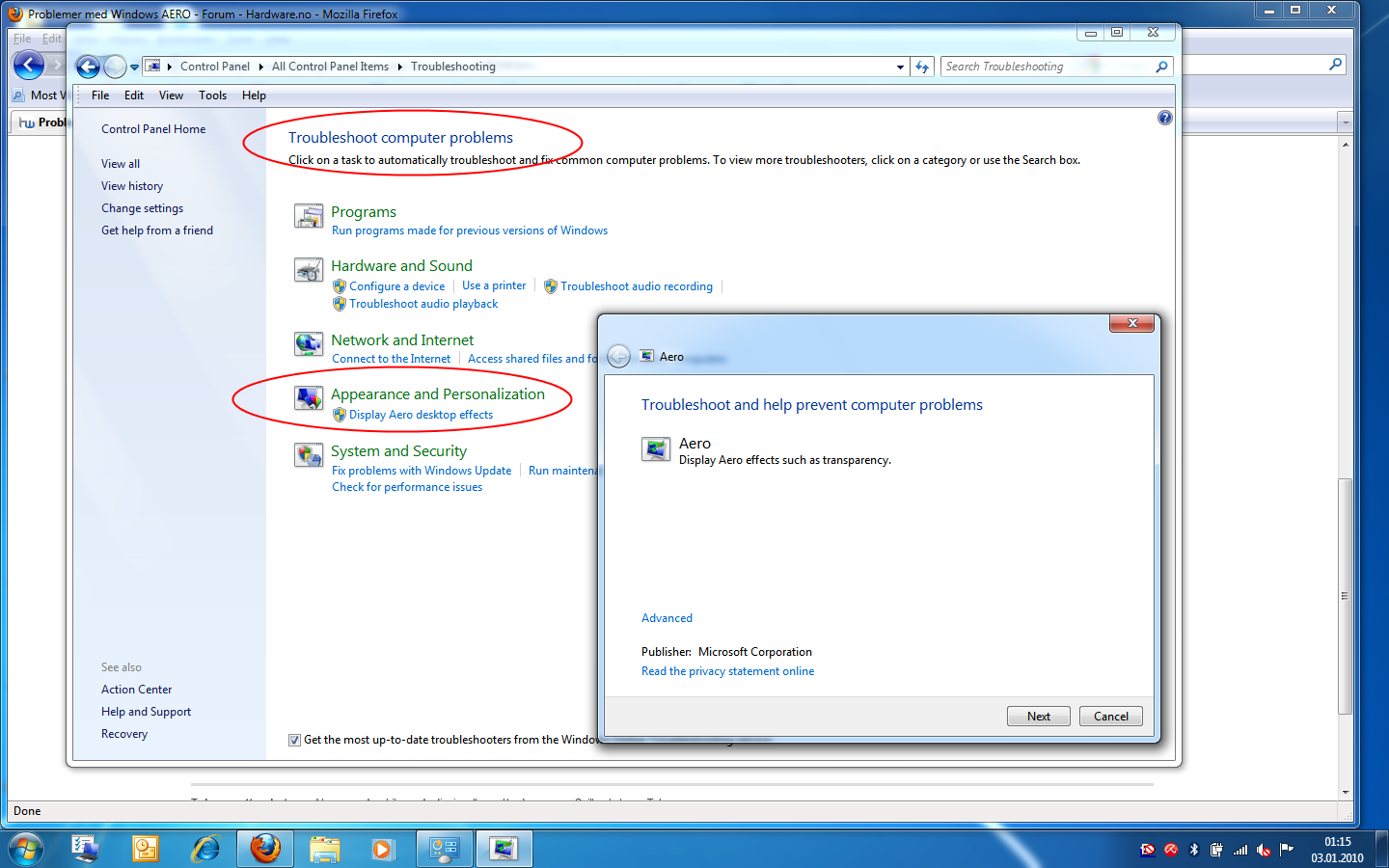1389x868 pixels.
Task: Open the Windows Start menu
Action: pyautogui.click(x=26, y=849)
